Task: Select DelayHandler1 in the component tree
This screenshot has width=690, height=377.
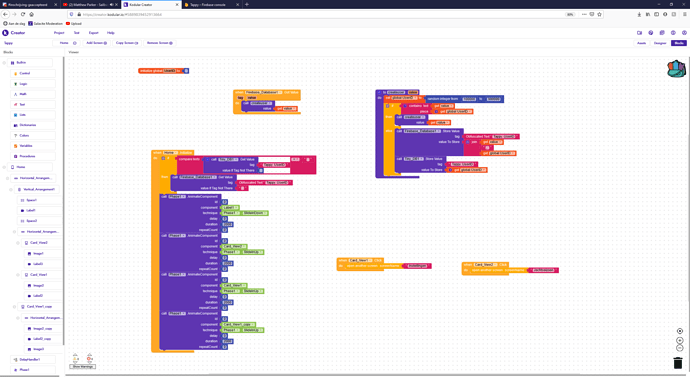Action: coord(33,360)
